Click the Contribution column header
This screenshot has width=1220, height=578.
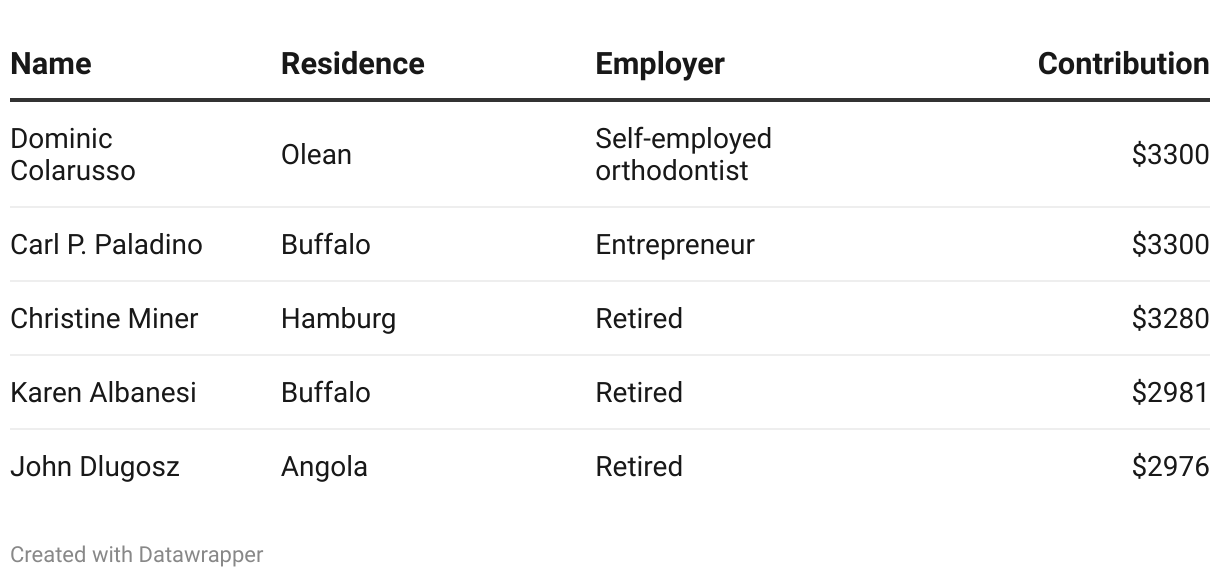(1123, 64)
